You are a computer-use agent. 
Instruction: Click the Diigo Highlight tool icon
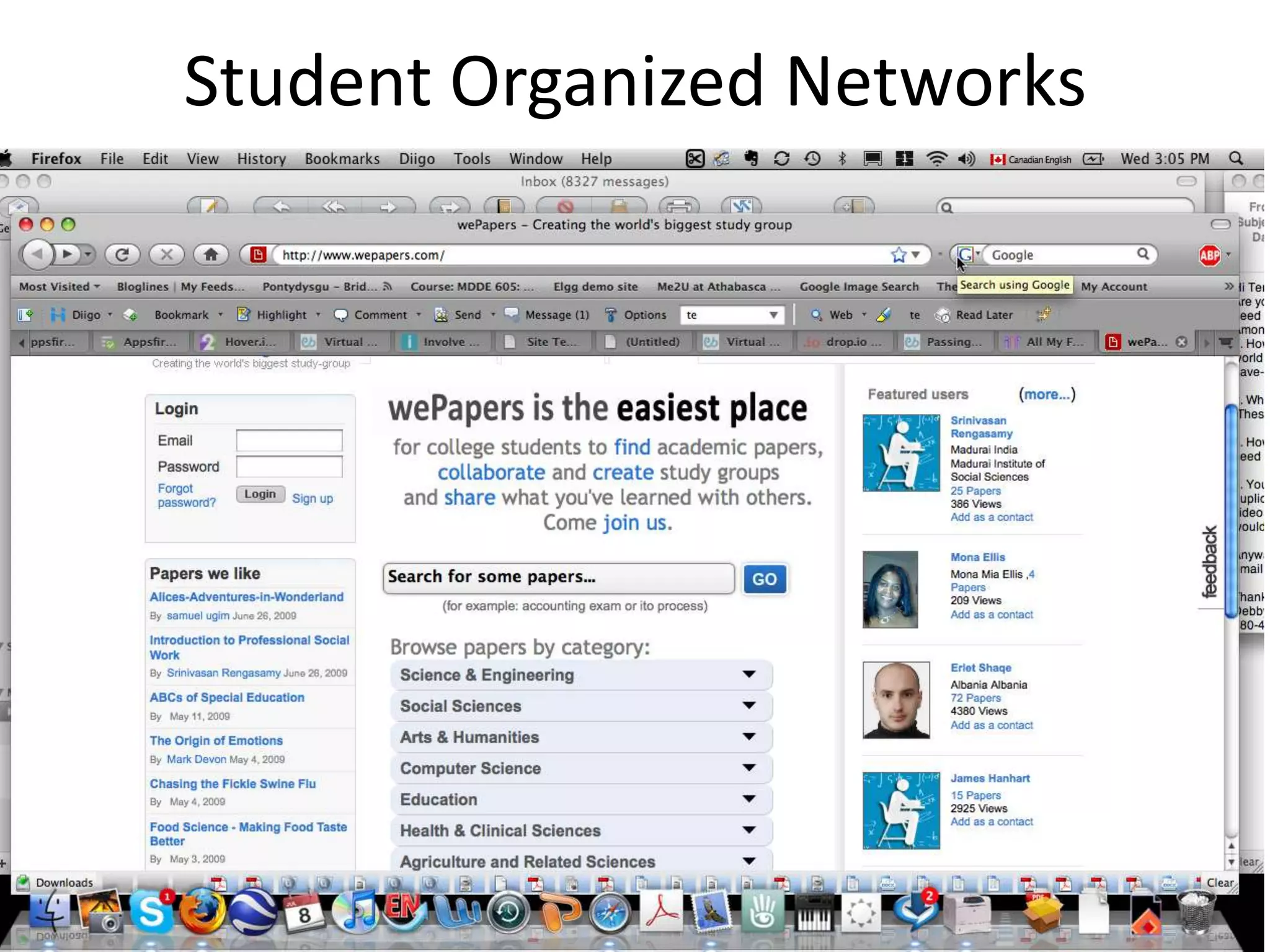click(244, 315)
